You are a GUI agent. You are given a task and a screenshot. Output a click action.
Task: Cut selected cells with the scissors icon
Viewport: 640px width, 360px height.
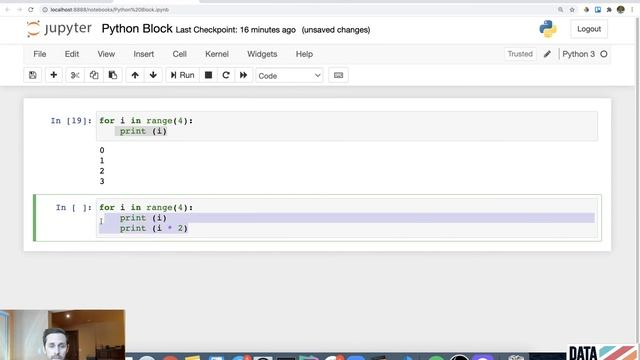tap(75, 75)
